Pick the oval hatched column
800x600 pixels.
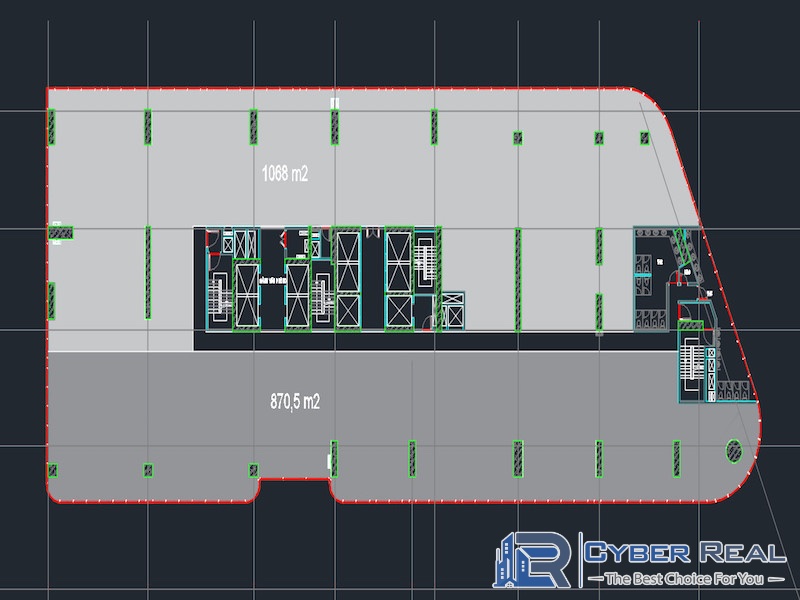pos(734,451)
